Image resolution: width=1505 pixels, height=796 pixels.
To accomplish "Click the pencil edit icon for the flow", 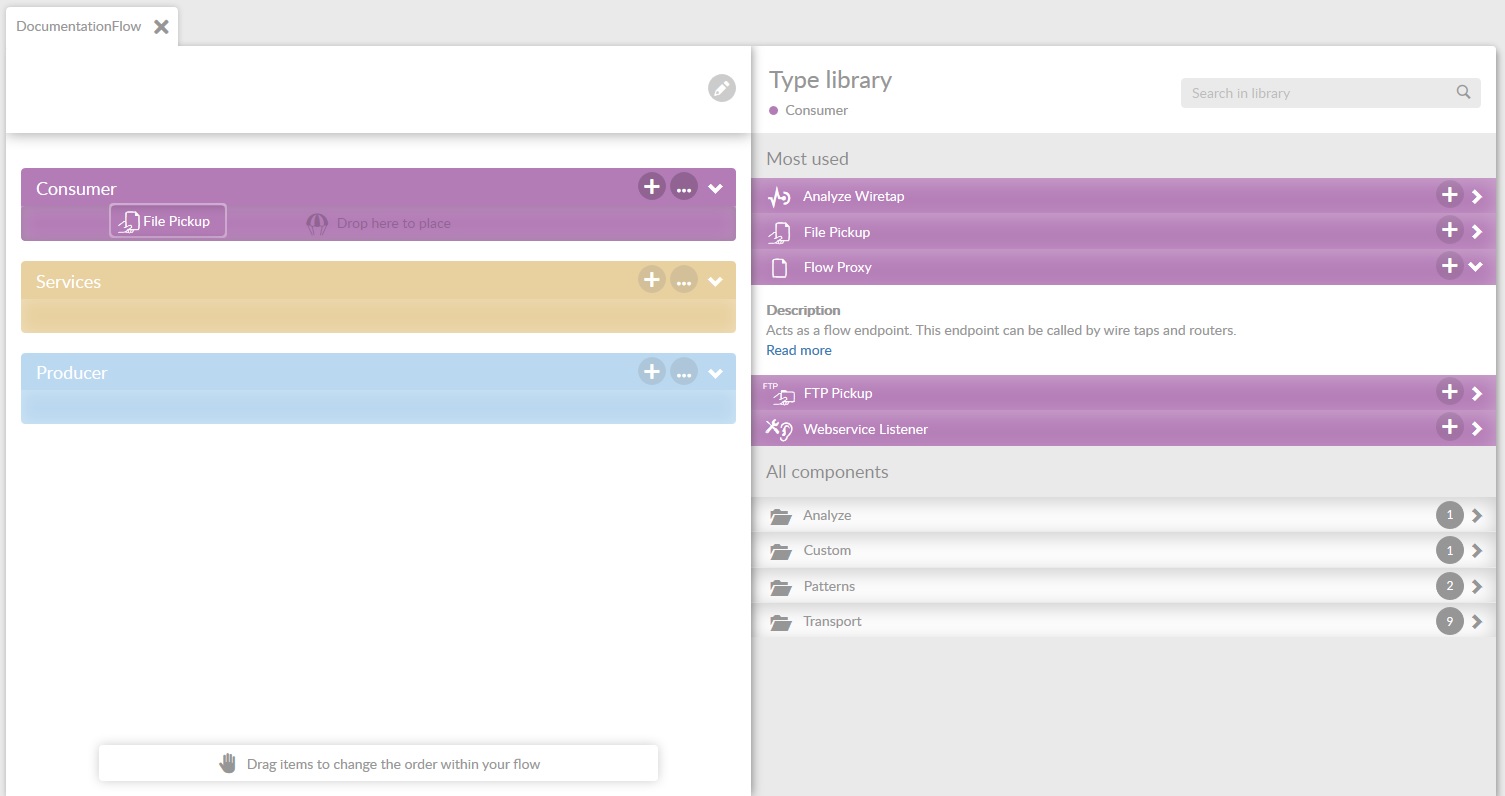I will pyautogui.click(x=721, y=88).
